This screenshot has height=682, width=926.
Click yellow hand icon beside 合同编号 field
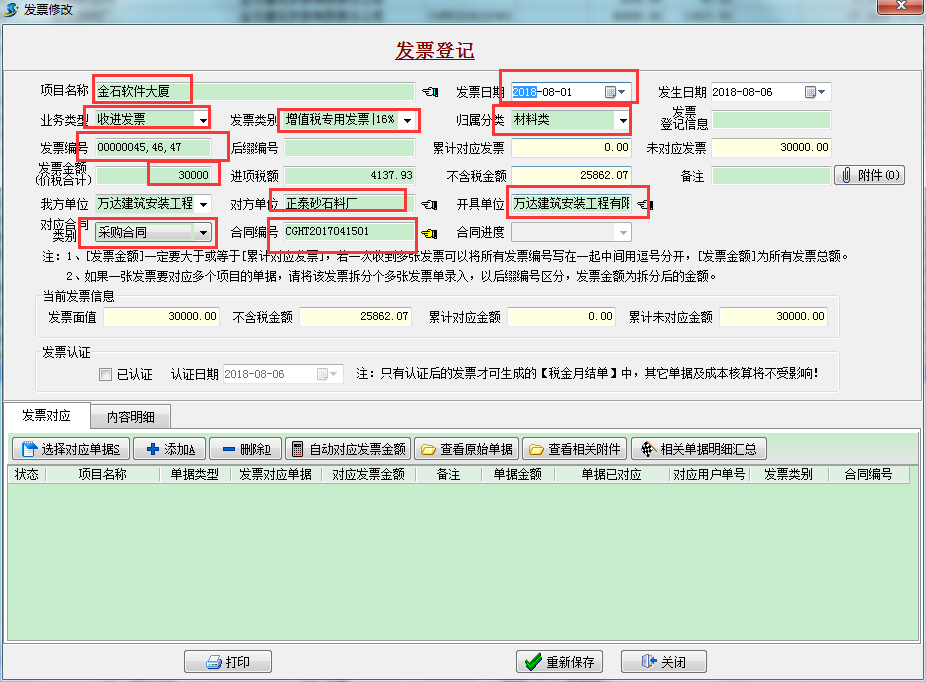(431, 233)
